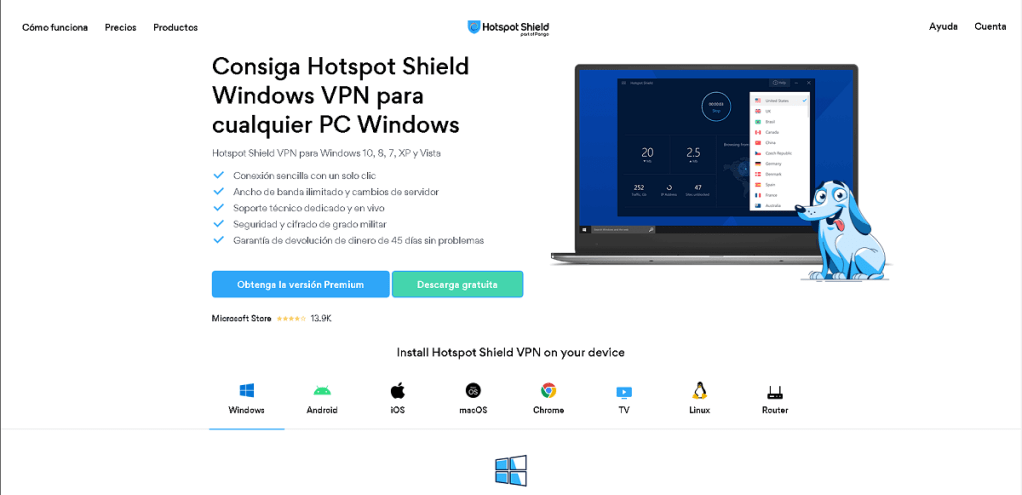
Task: Open the Precios menu item
Action: (121, 27)
